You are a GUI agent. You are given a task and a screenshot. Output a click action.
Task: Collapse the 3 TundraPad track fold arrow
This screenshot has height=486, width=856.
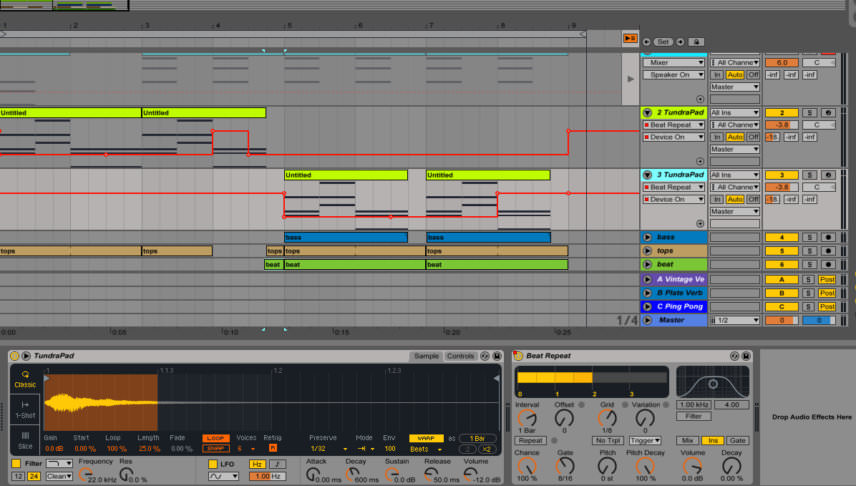pyautogui.click(x=647, y=175)
